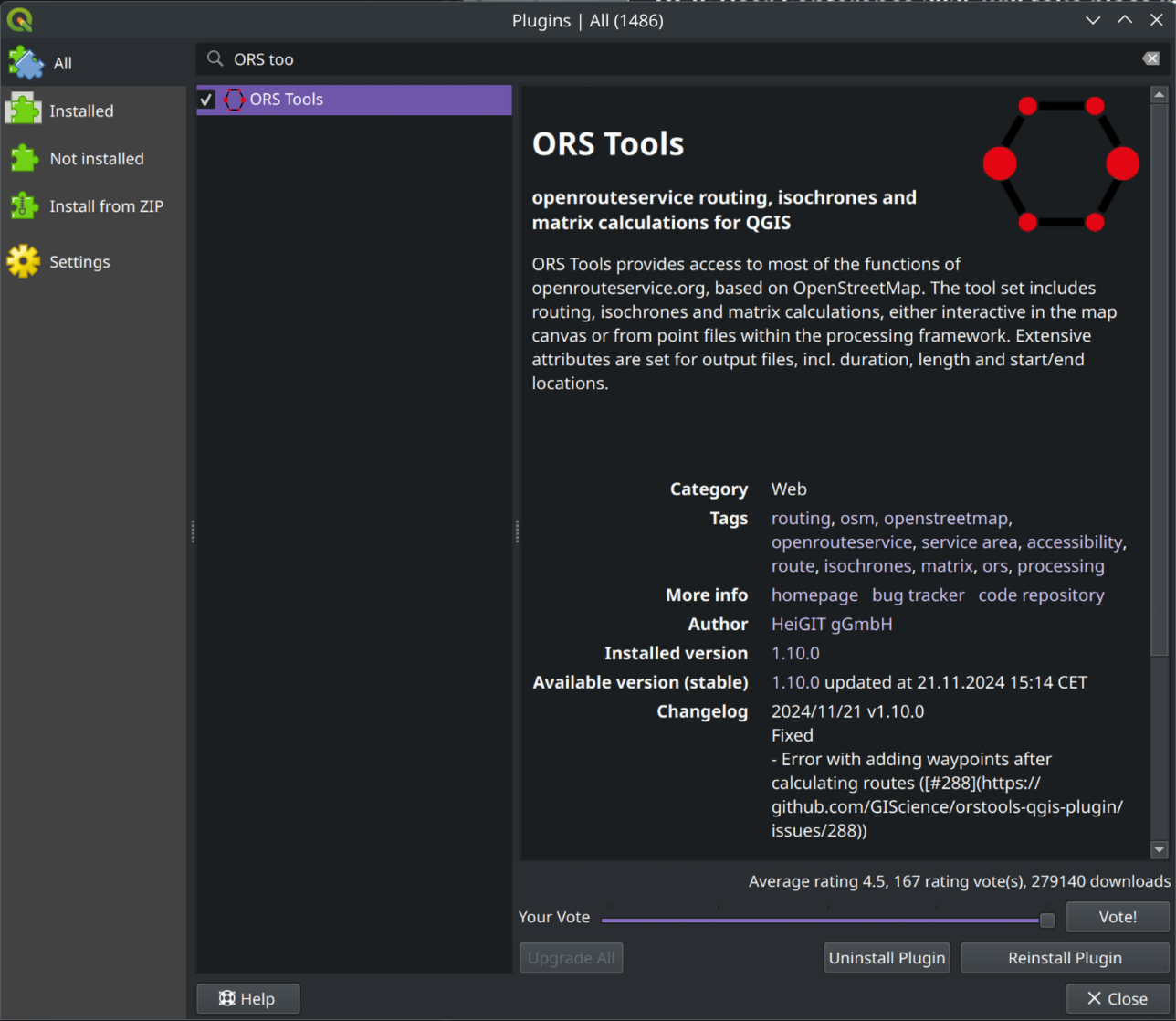1176x1021 pixels.
Task: Click the service area tag link
Action: [x=969, y=542]
